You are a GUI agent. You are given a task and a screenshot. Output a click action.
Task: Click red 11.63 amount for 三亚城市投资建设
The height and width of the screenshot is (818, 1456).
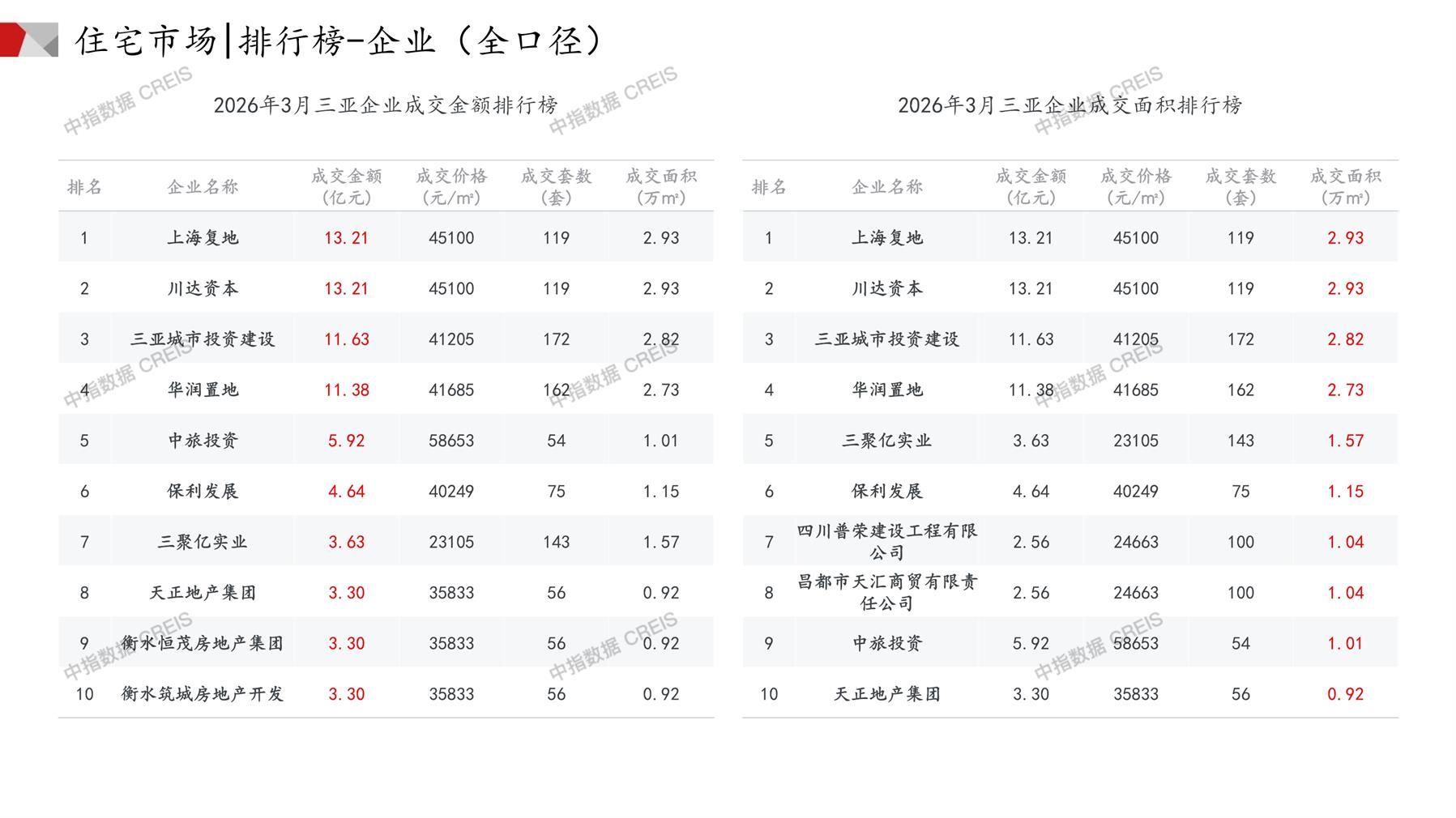pos(346,339)
